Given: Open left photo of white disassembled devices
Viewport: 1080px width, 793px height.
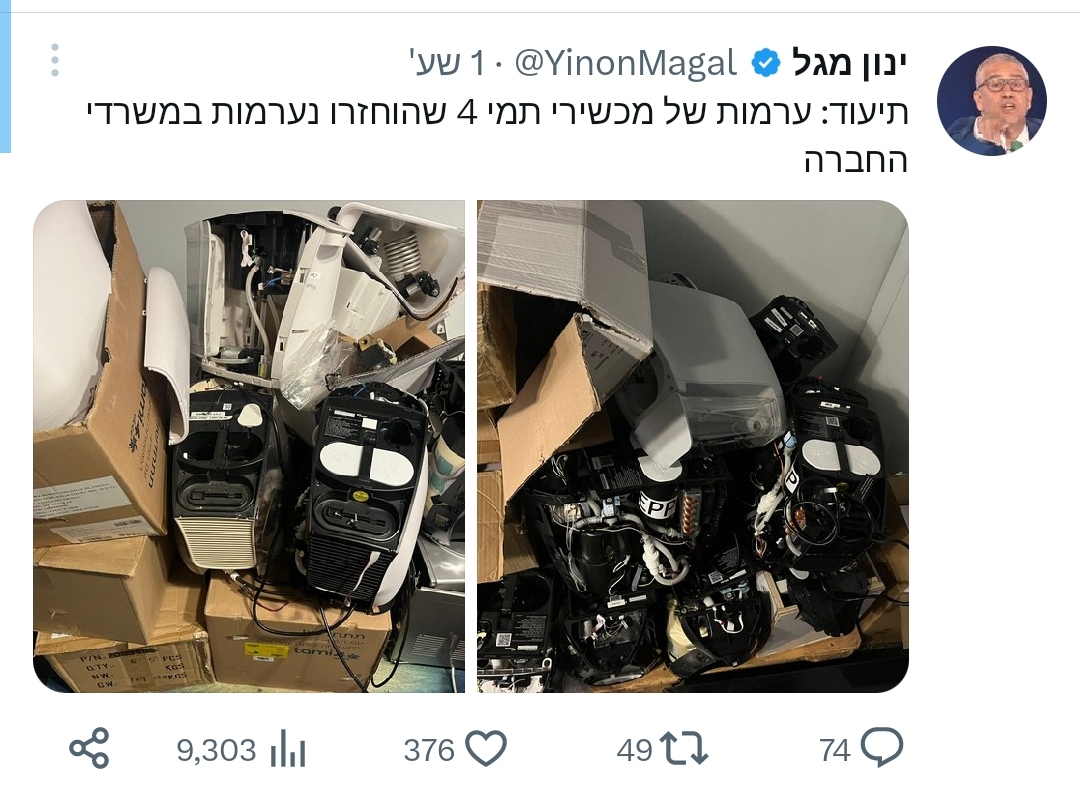Looking at the screenshot, I should point(249,446).
